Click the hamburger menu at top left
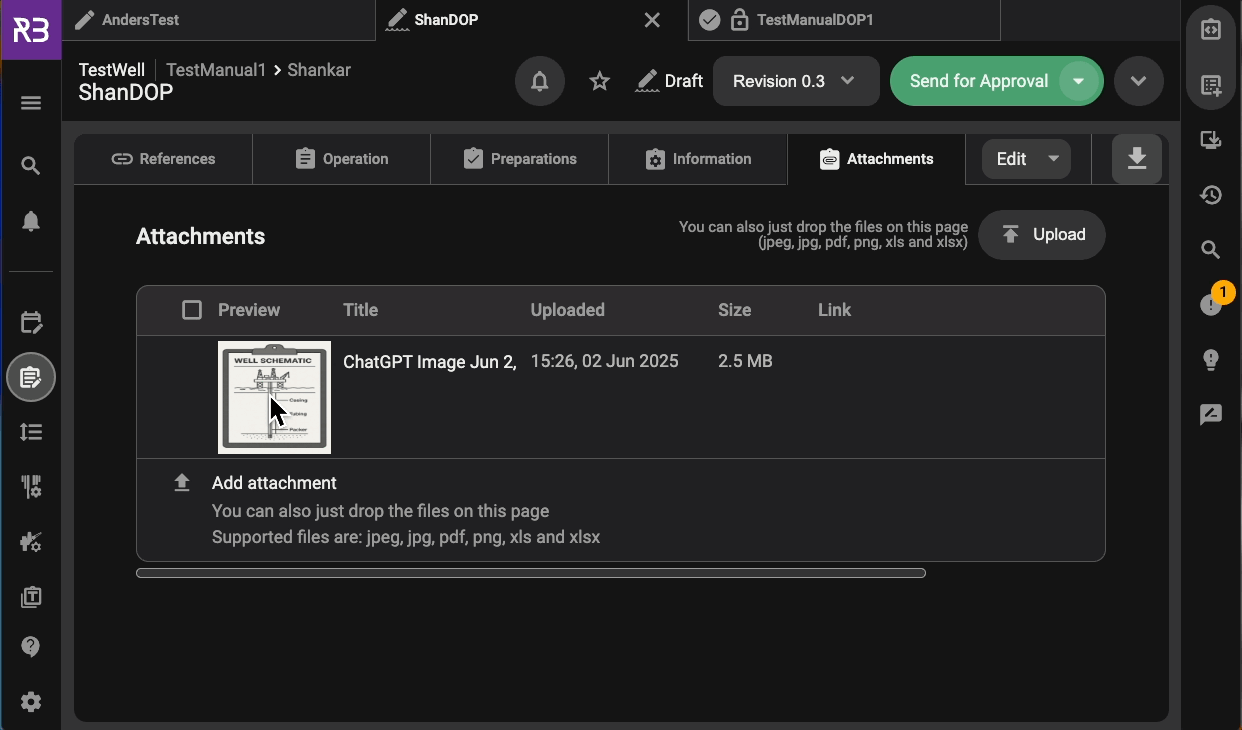 click(x=30, y=102)
